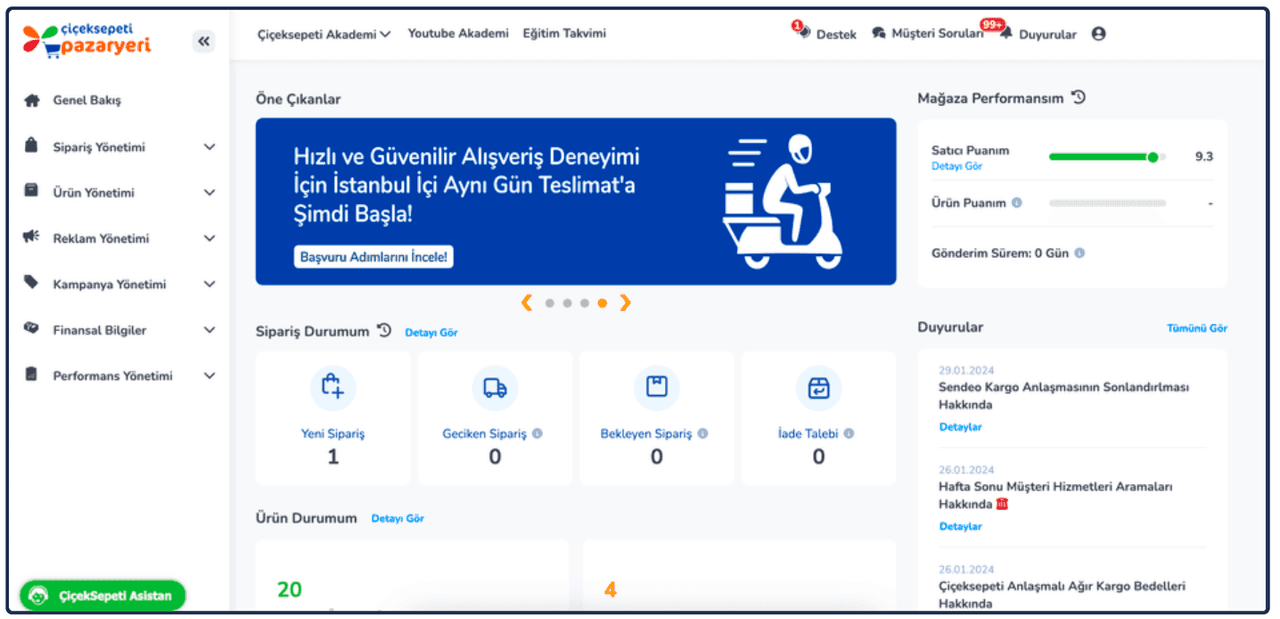Click the Genel Bakış home icon
This screenshot has width=1280, height=619.
coord(32,100)
